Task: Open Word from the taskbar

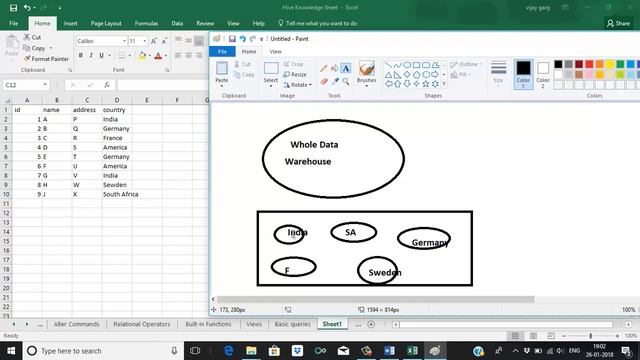Action: coord(389,351)
